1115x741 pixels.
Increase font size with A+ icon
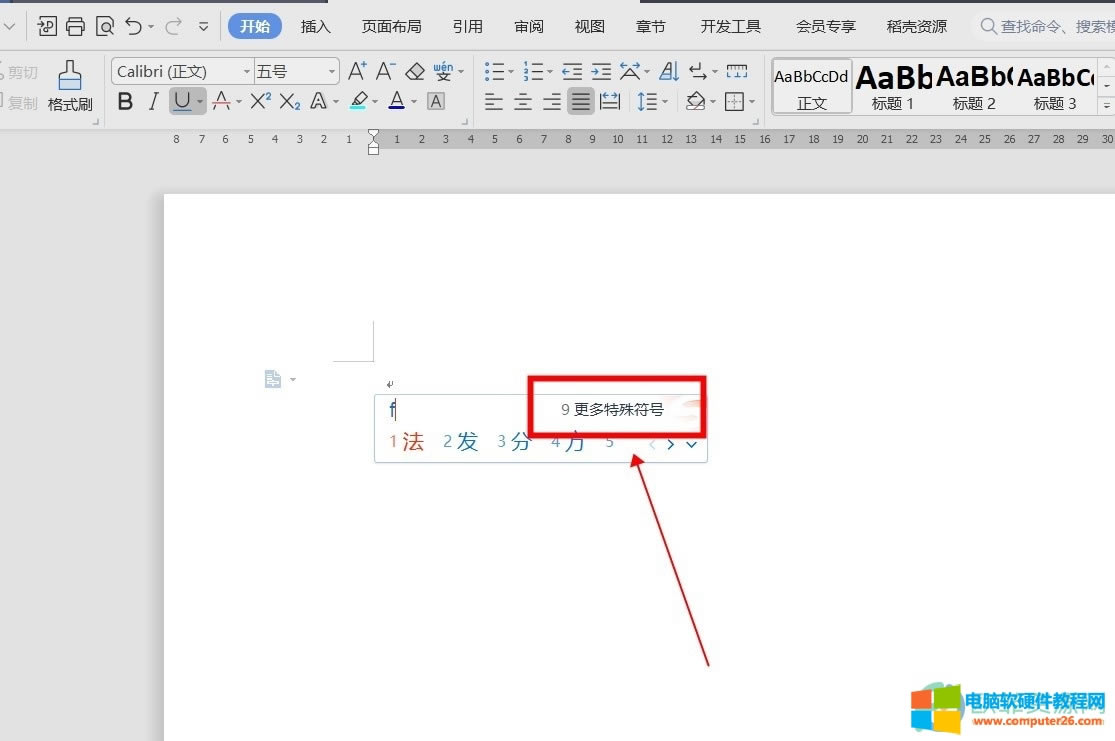point(357,71)
